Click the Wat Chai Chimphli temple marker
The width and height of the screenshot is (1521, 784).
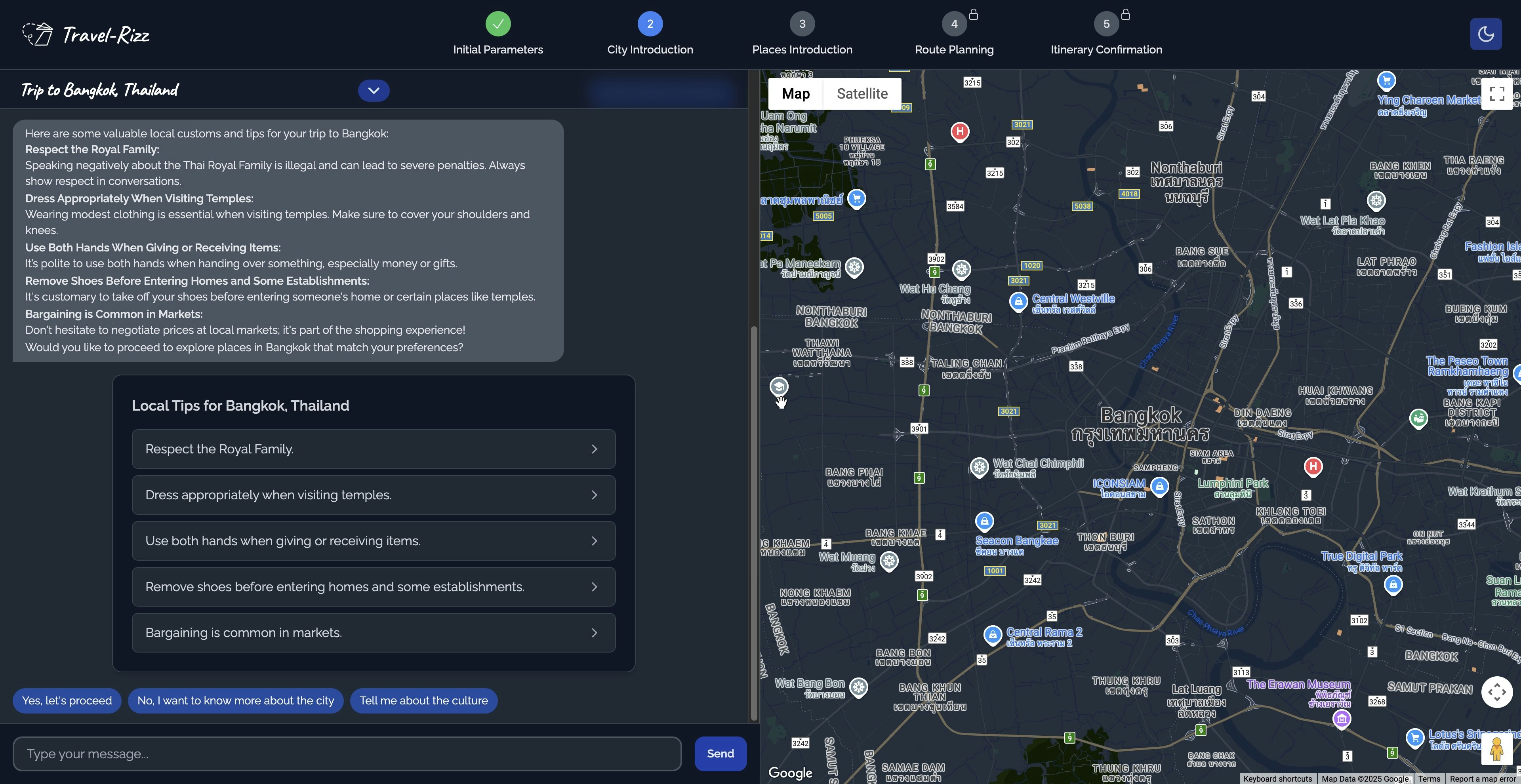pos(979,467)
